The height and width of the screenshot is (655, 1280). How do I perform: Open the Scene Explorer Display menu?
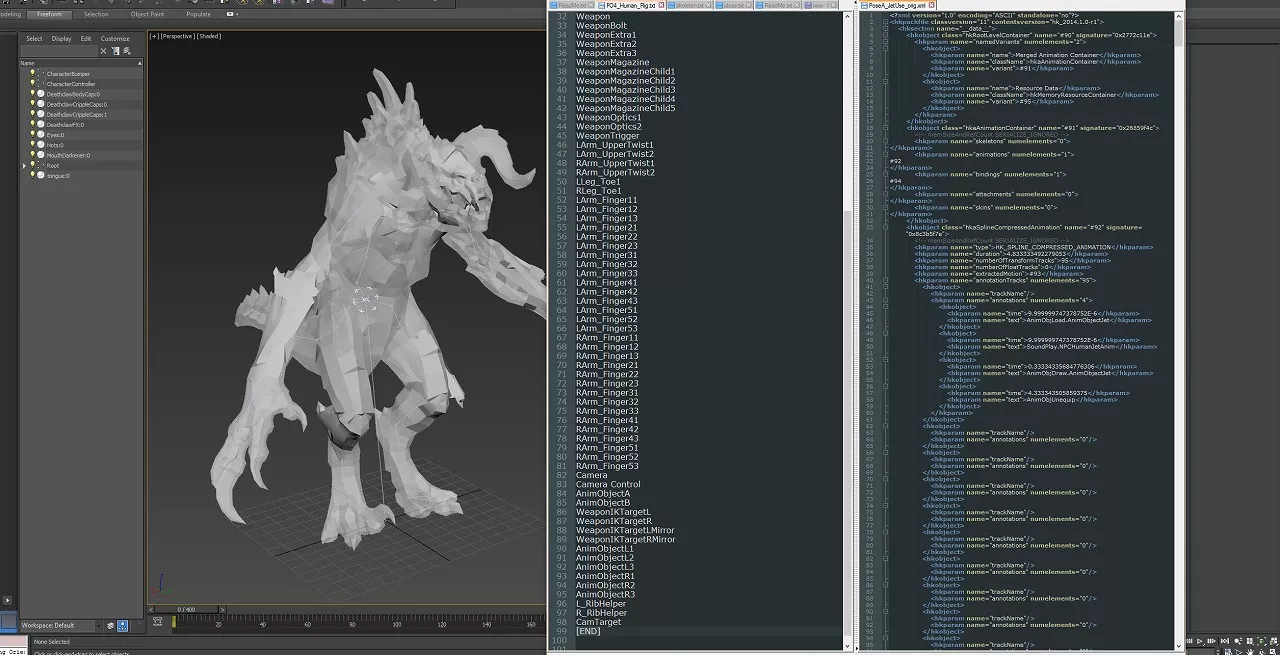61,39
